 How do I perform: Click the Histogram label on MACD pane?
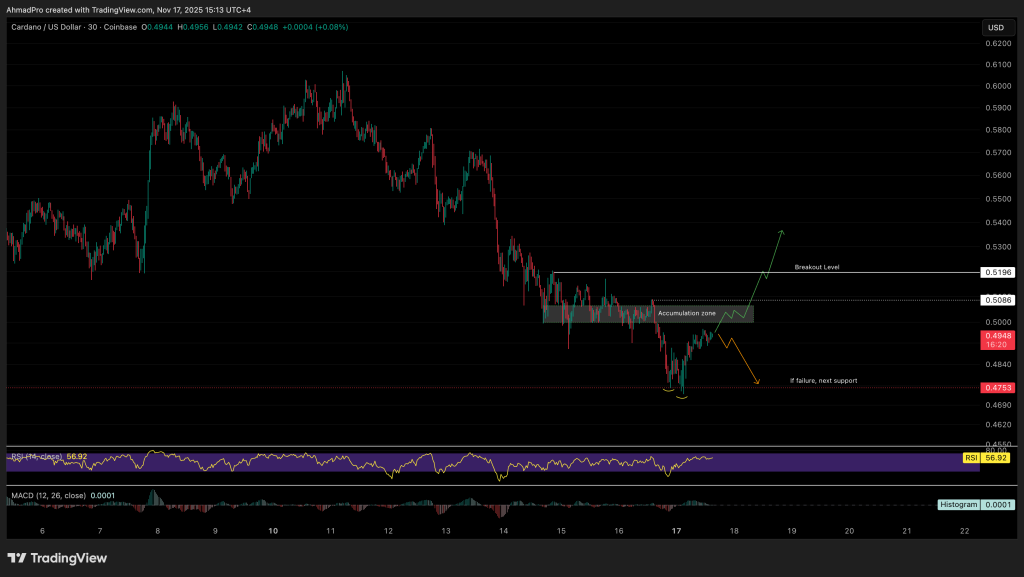click(958, 505)
